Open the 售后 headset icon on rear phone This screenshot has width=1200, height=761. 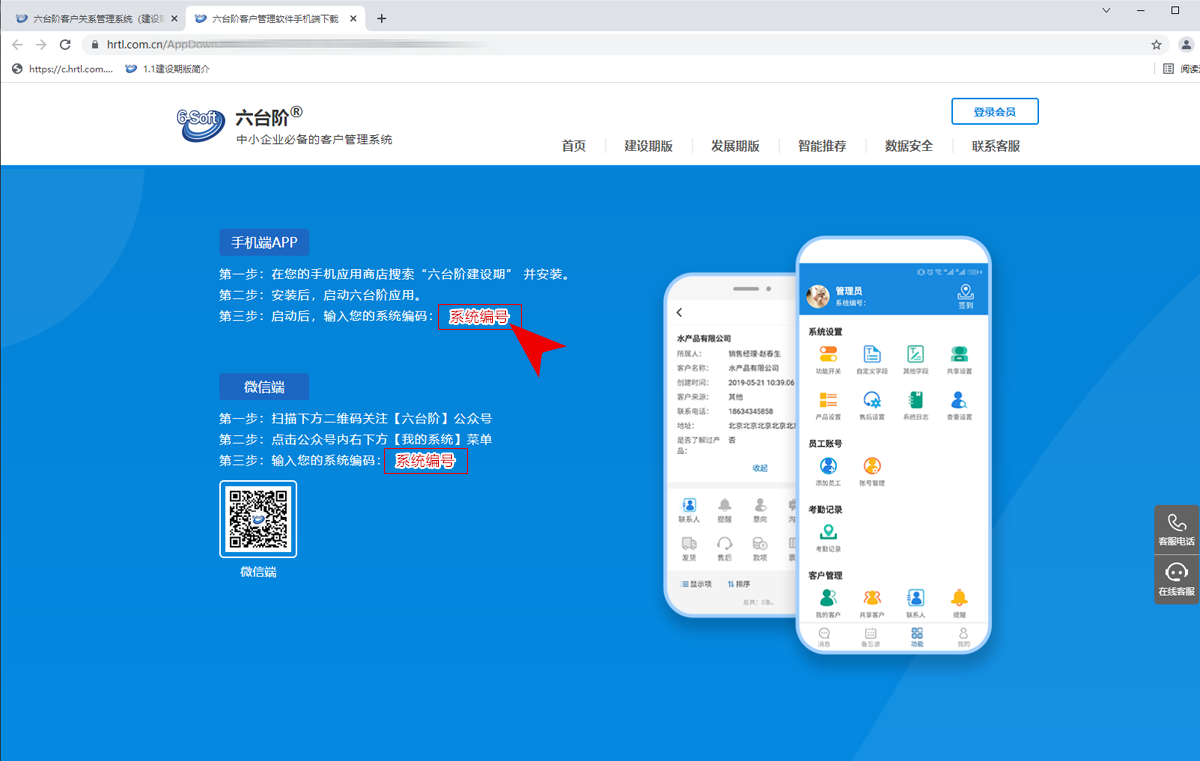click(x=724, y=543)
